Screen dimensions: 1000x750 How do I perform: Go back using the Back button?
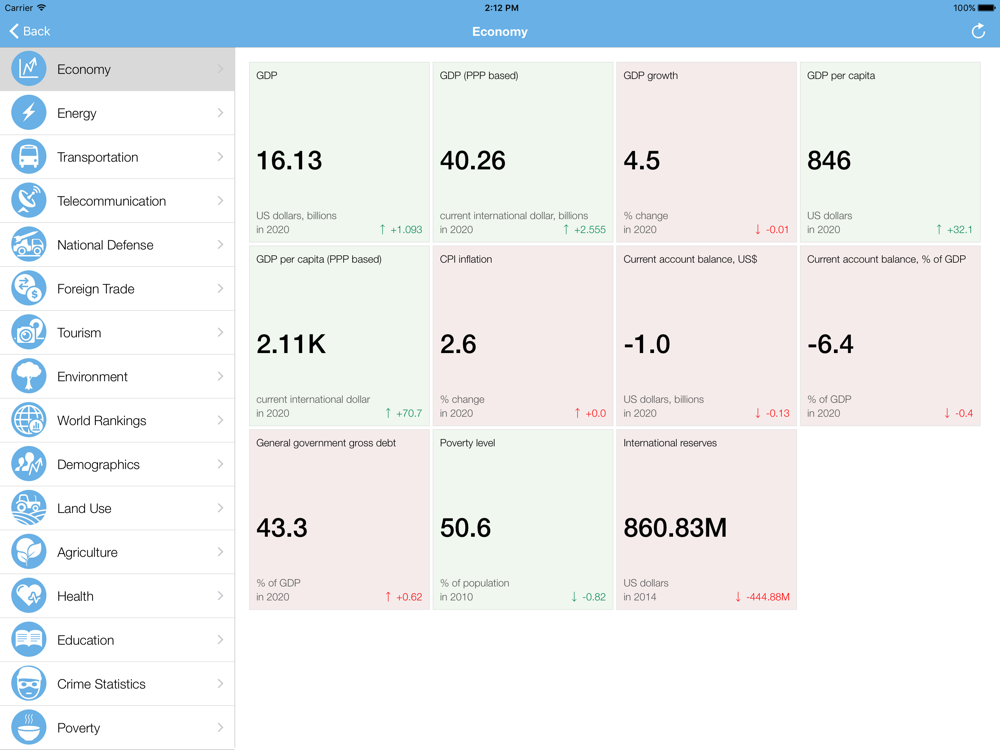click(x=29, y=31)
